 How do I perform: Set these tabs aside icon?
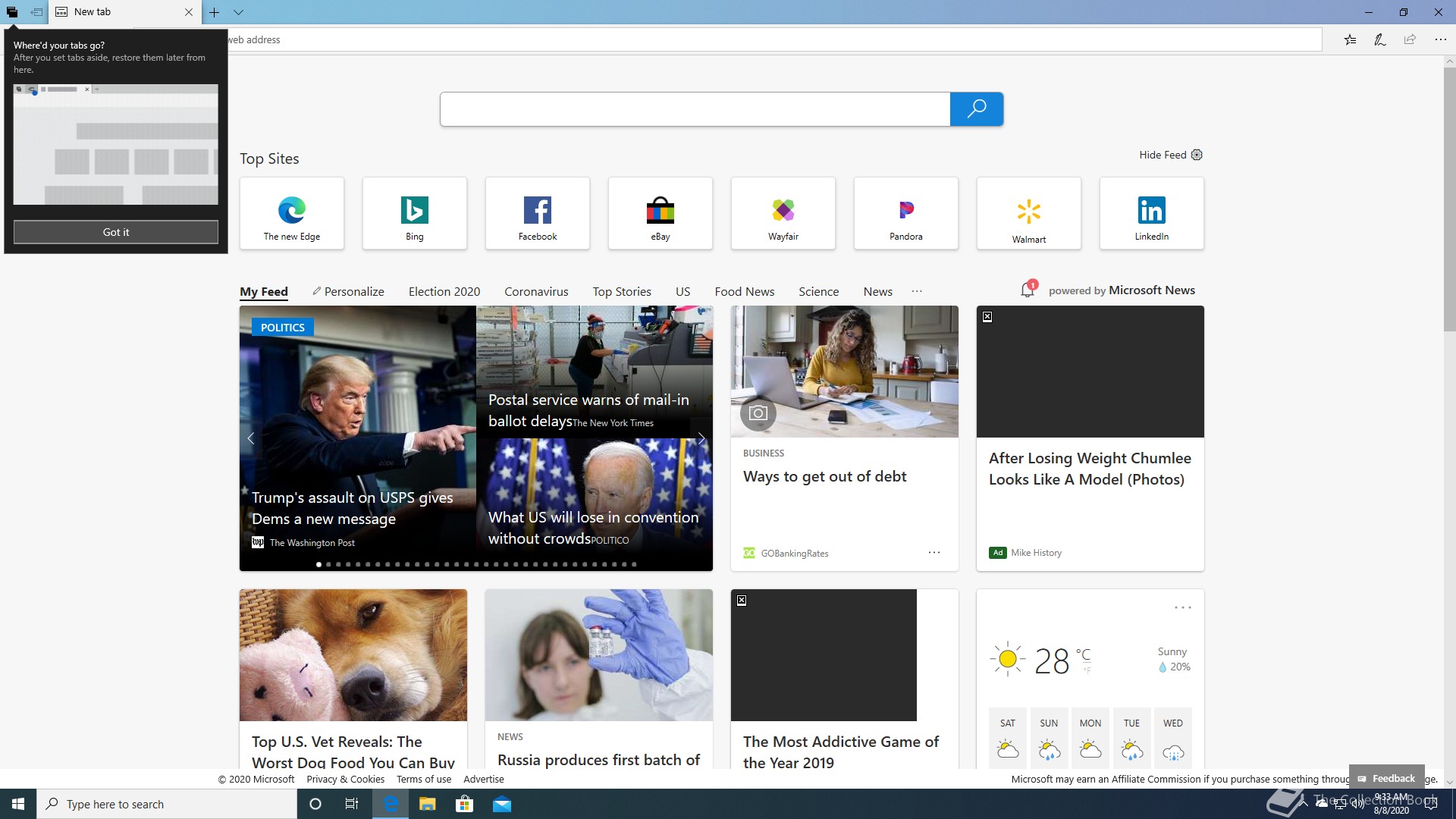pyautogui.click(x=36, y=12)
